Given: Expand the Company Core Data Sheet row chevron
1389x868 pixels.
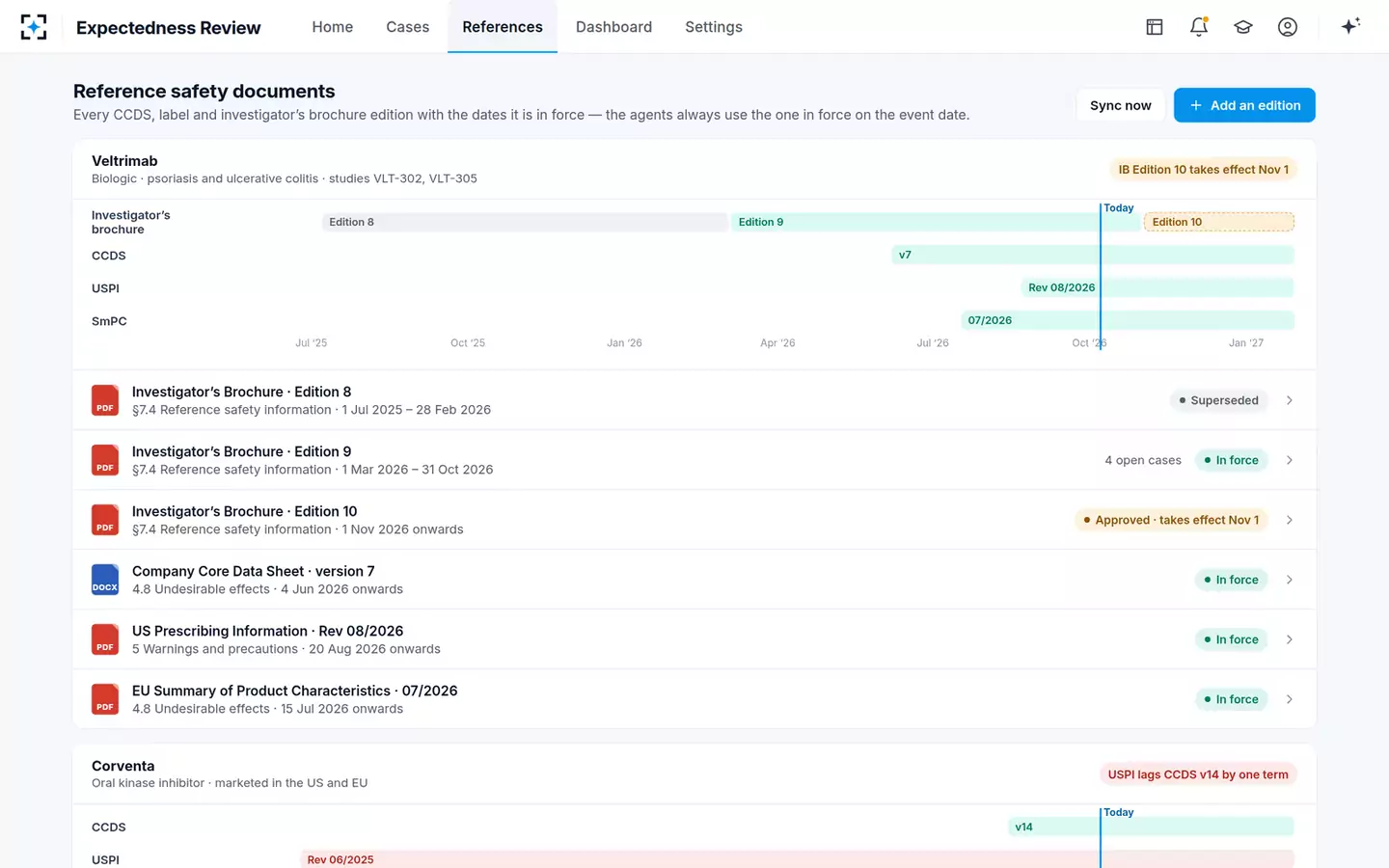Looking at the screenshot, I should [1290, 580].
